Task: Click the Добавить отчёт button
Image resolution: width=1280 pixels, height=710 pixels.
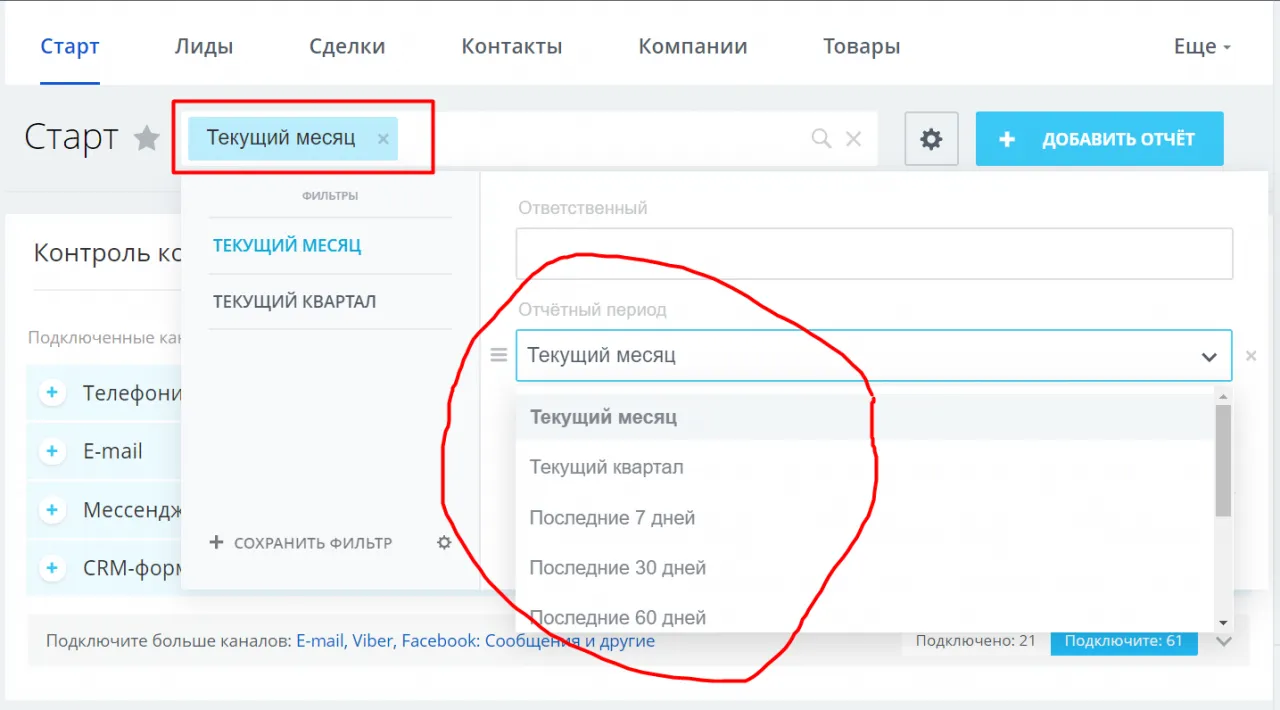Action: point(1099,139)
